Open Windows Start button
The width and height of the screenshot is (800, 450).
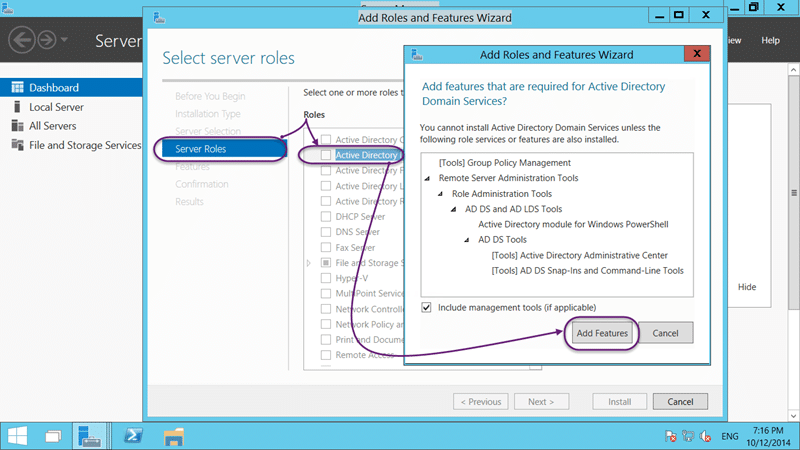tap(17, 436)
